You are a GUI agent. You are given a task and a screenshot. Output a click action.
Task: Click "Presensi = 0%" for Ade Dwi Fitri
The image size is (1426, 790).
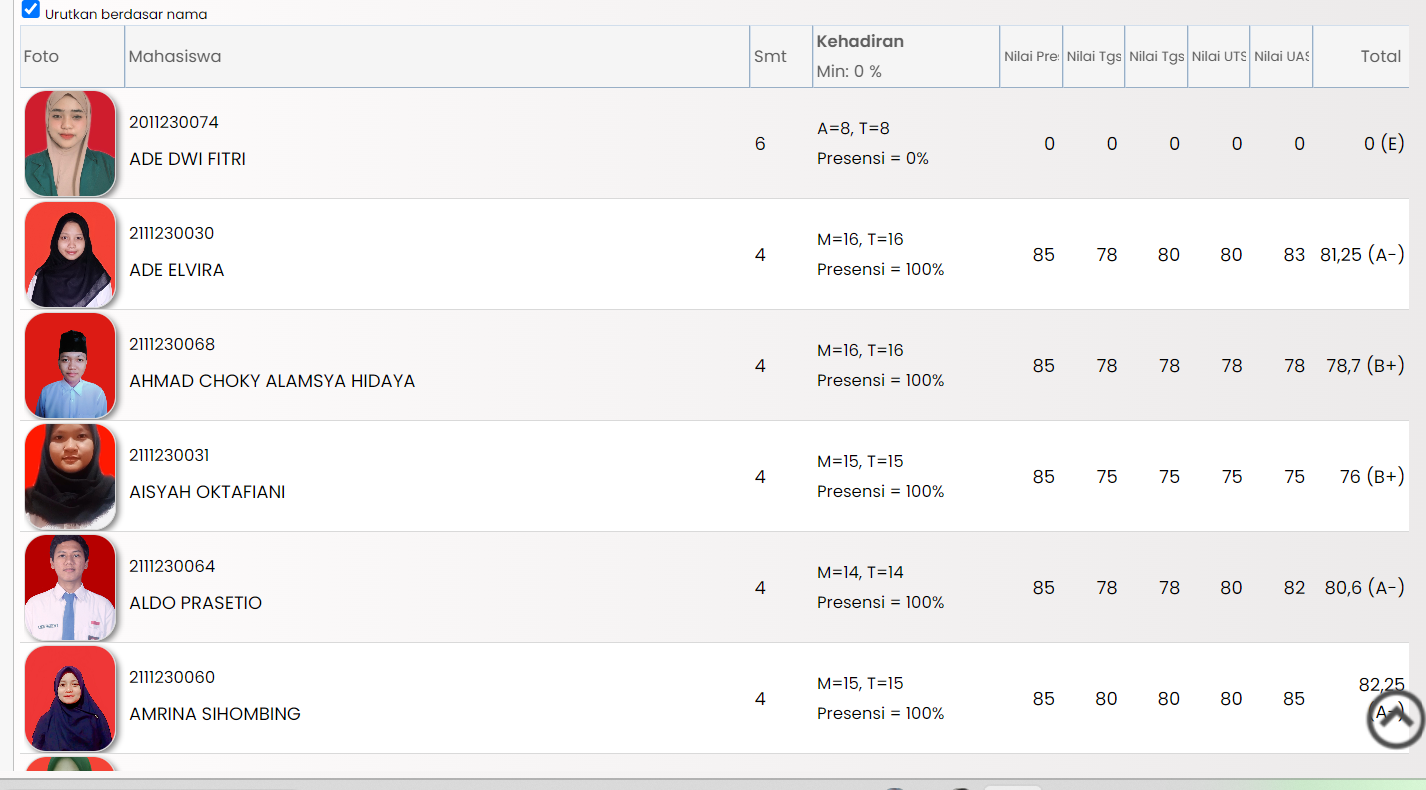coord(873,159)
